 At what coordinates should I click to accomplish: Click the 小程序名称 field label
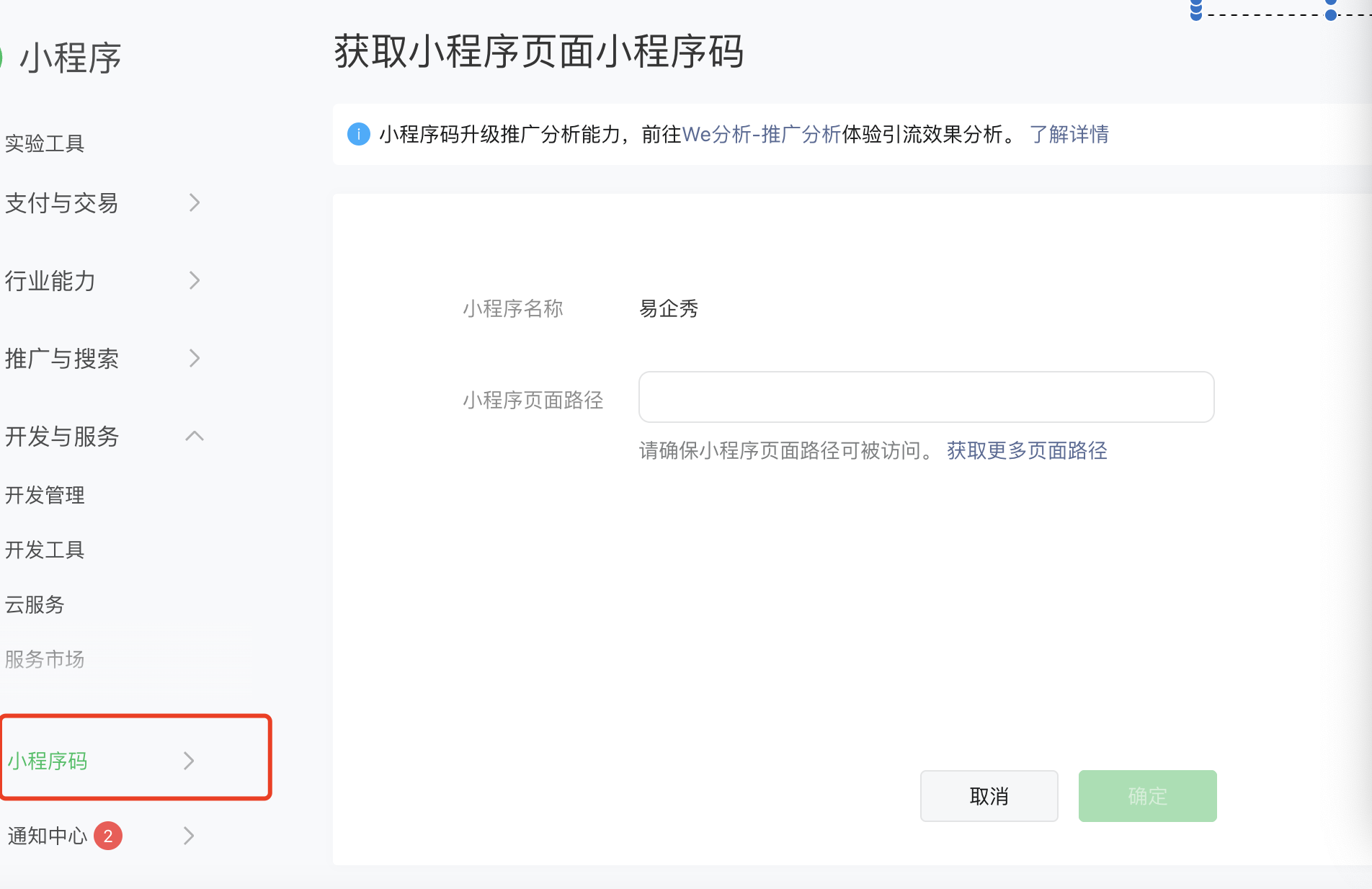(x=513, y=308)
